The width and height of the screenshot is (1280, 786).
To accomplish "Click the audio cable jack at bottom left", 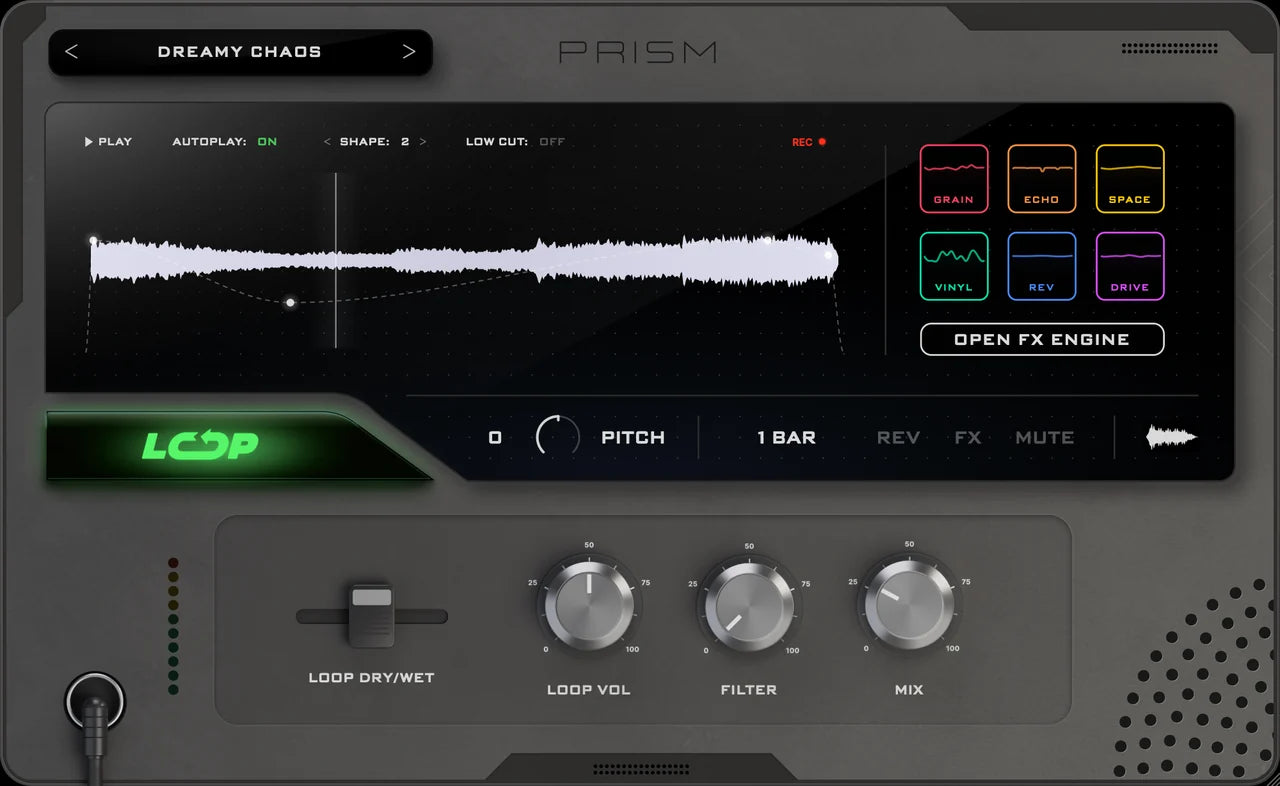I will click(x=95, y=701).
